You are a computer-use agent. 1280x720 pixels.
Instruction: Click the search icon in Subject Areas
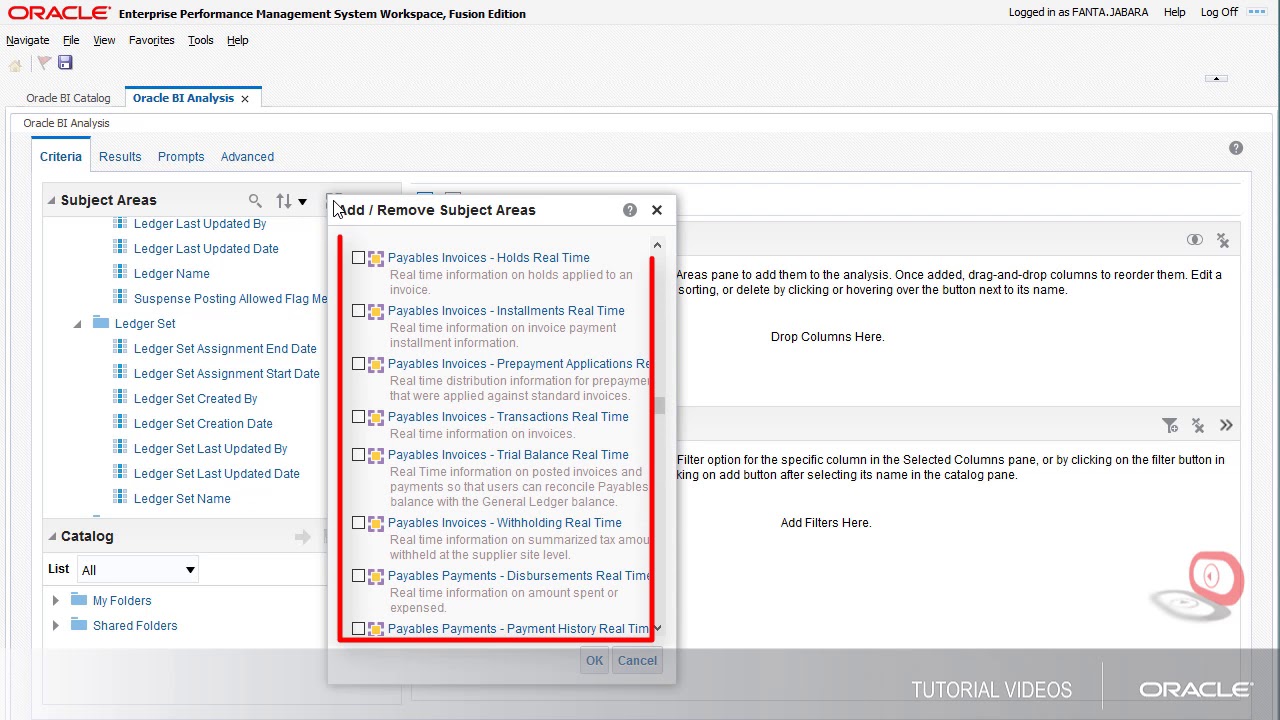tap(255, 201)
